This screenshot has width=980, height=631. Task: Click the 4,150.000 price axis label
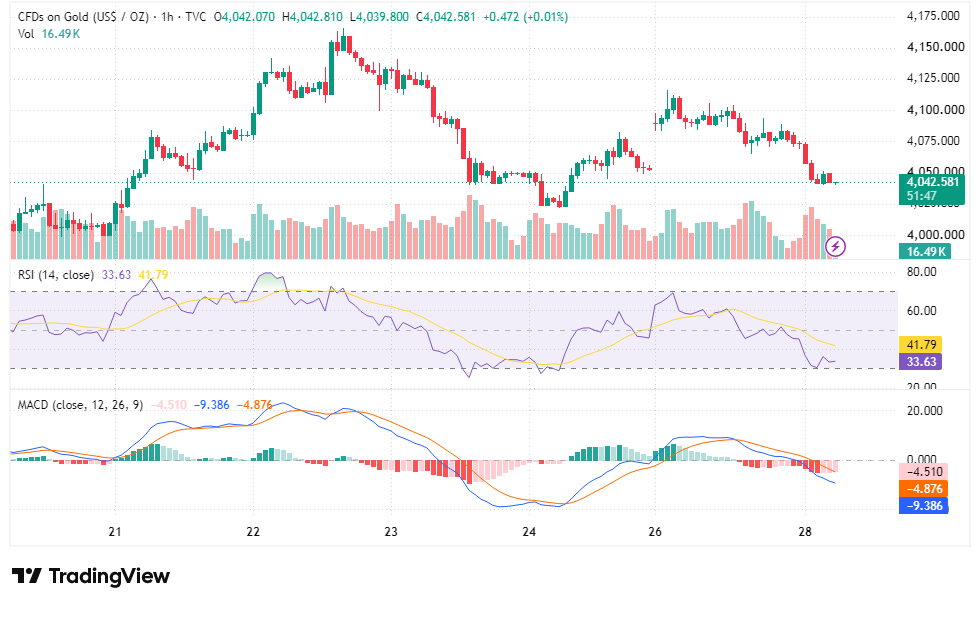[936, 47]
